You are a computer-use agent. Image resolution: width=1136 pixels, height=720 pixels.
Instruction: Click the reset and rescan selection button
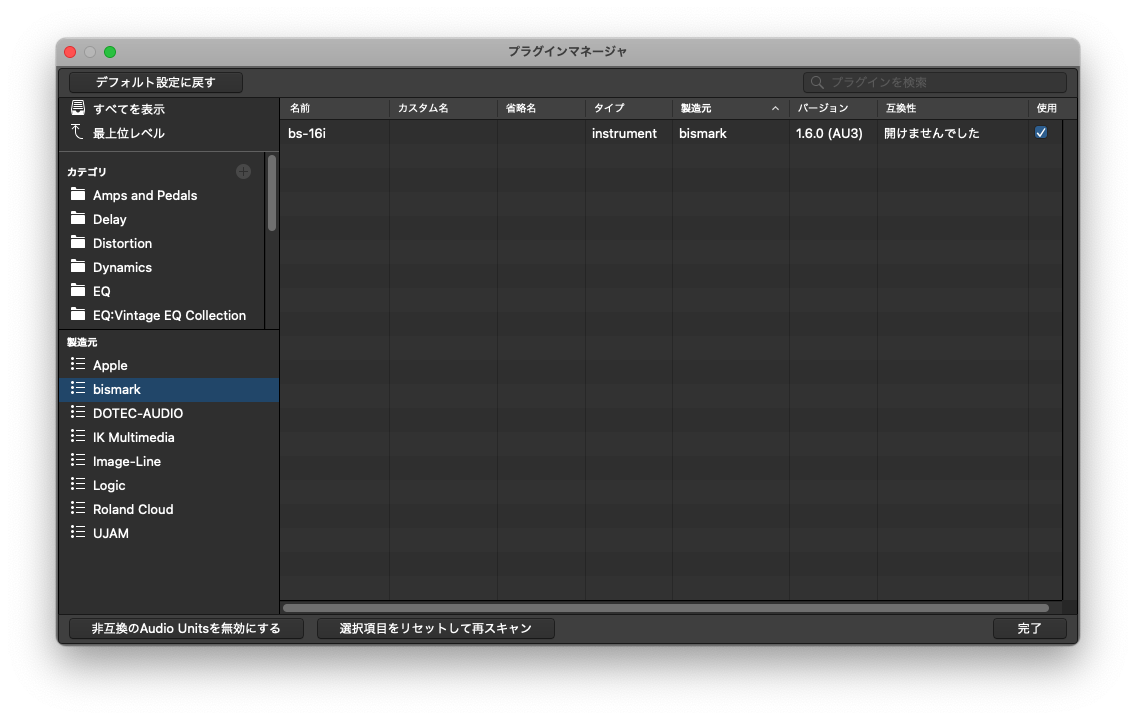pos(435,629)
